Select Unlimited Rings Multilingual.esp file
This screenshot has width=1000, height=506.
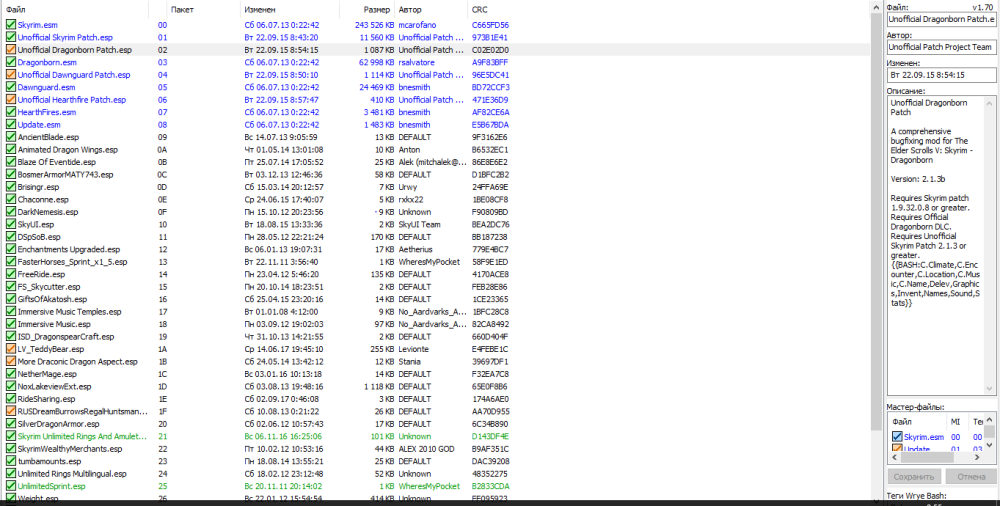(72, 473)
